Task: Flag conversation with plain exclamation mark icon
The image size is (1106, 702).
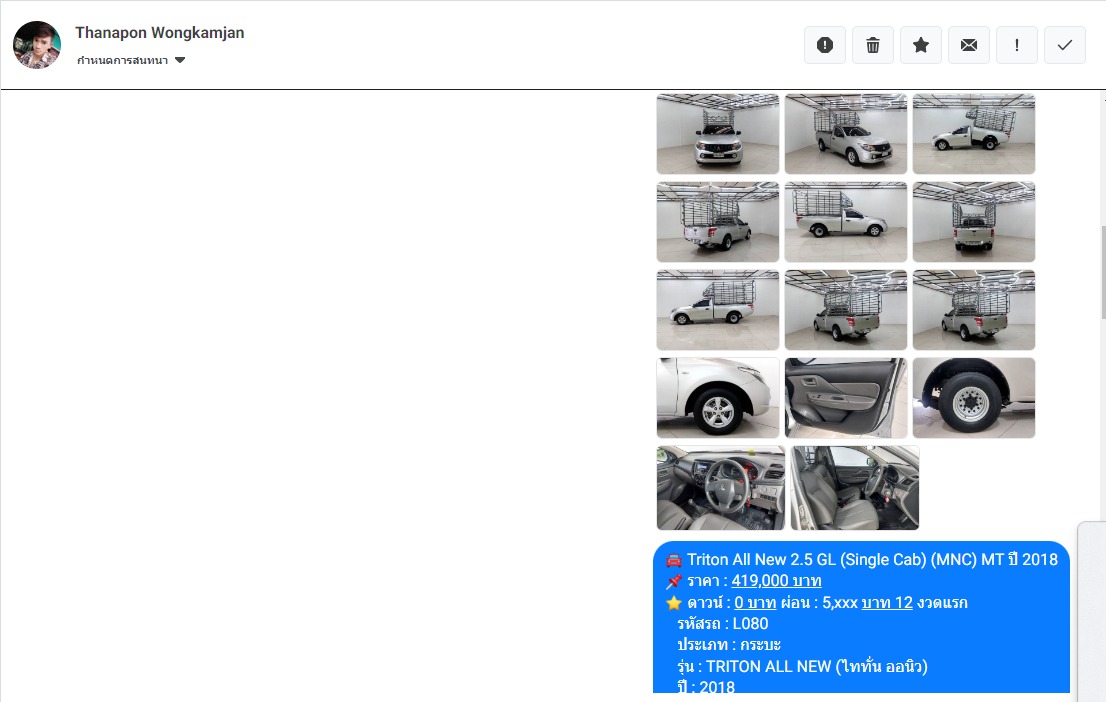Action: (1017, 45)
